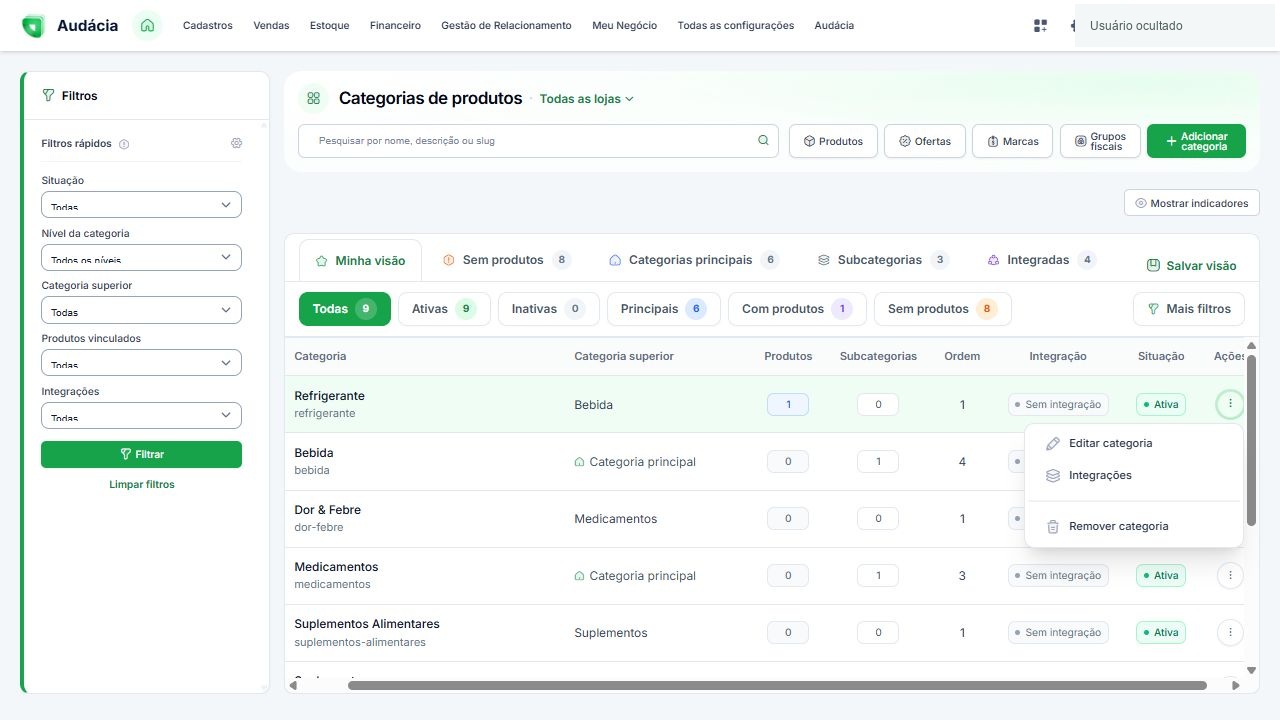This screenshot has height=720, width=1280.
Task: Click Limpar filtros link
Action: [x=142, y=484]
